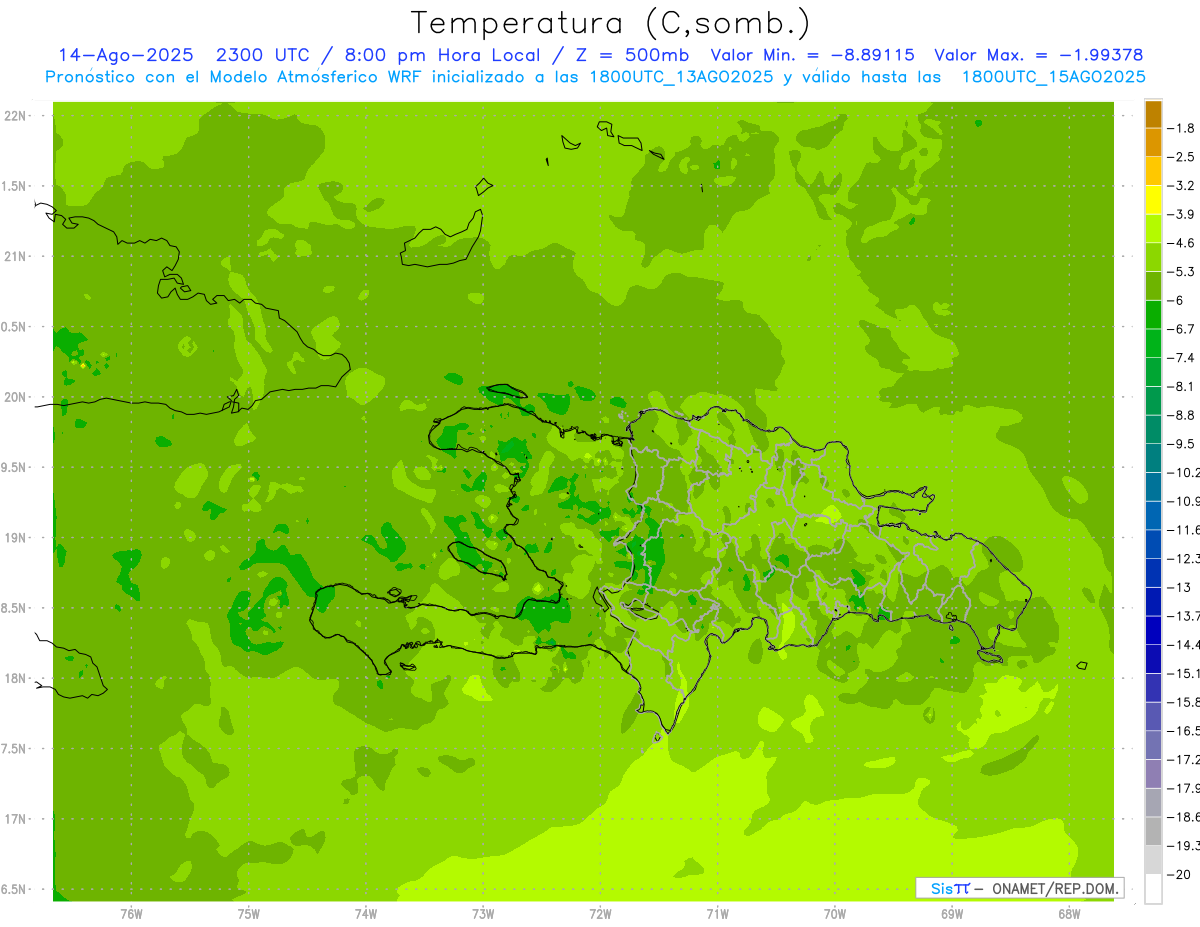Click the legend value '-7.4'
The height and width of the screenshot is (927, 1200).
pos(1181,358)
